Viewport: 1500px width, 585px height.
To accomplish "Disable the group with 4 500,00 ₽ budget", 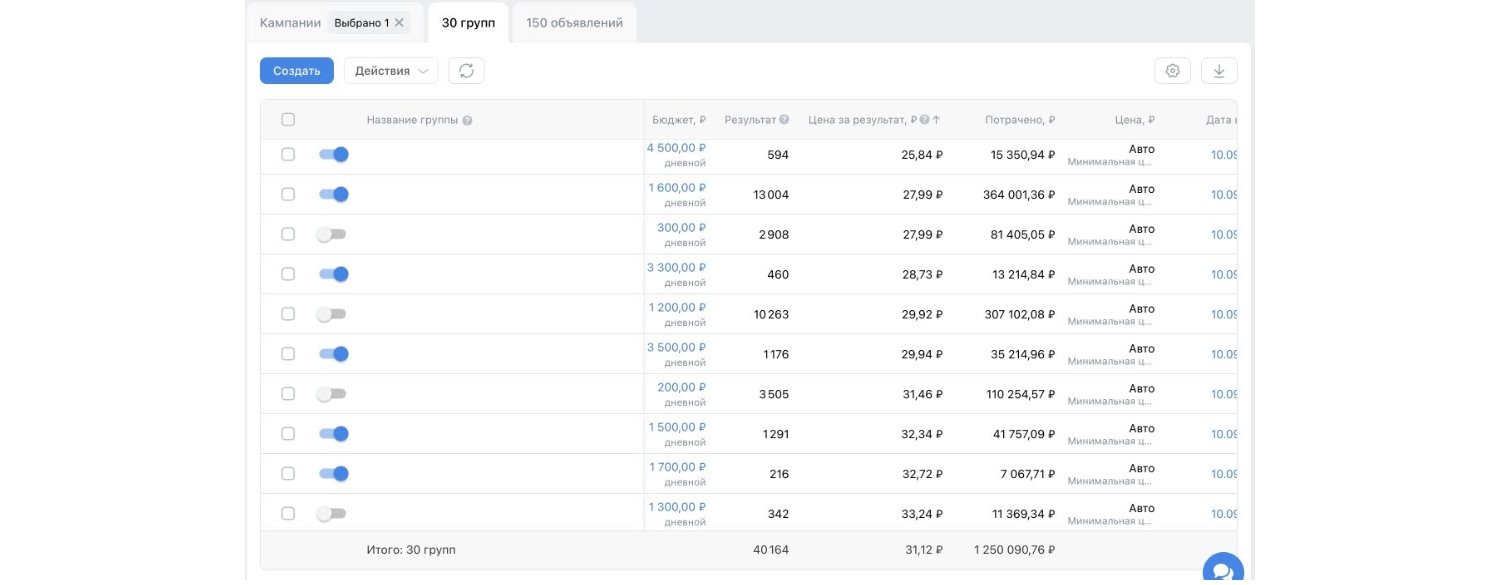I will pyautogui.click(x=333, y=154).
